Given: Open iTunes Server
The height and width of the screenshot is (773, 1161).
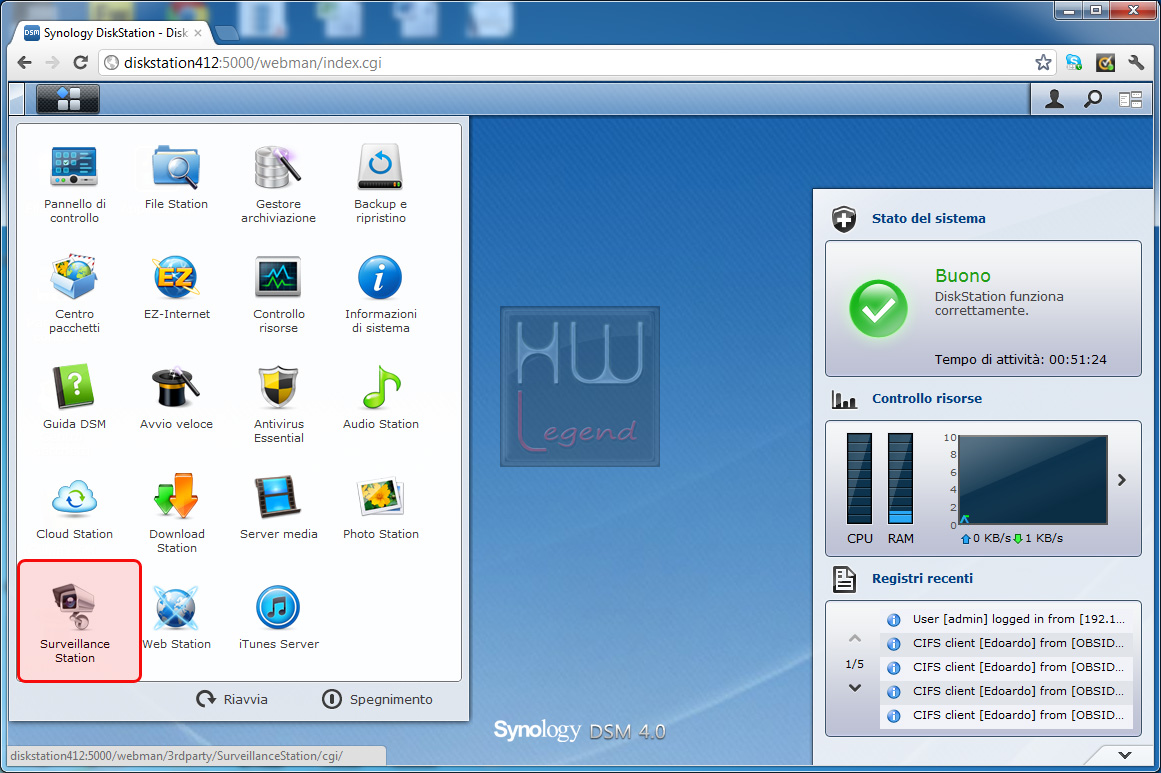Looking at the screenshot, I should click(x=278, y=618).
